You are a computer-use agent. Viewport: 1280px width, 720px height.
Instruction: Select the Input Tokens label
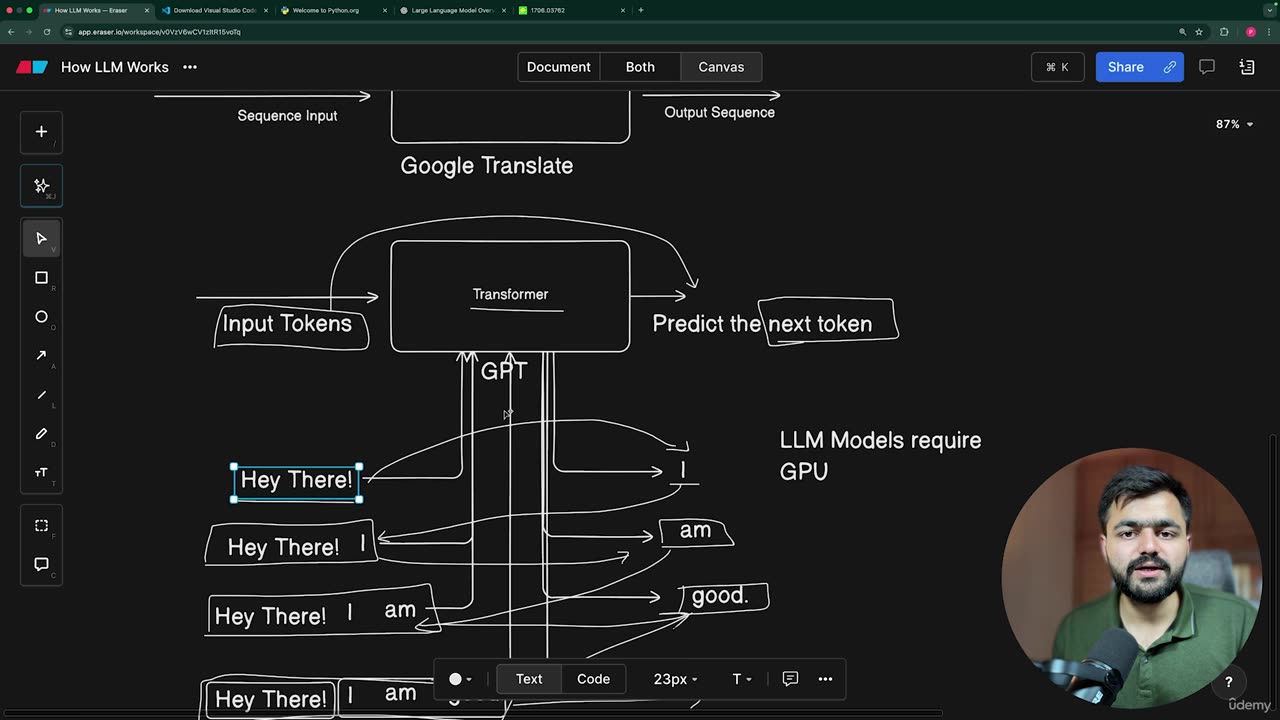point(287,323)
